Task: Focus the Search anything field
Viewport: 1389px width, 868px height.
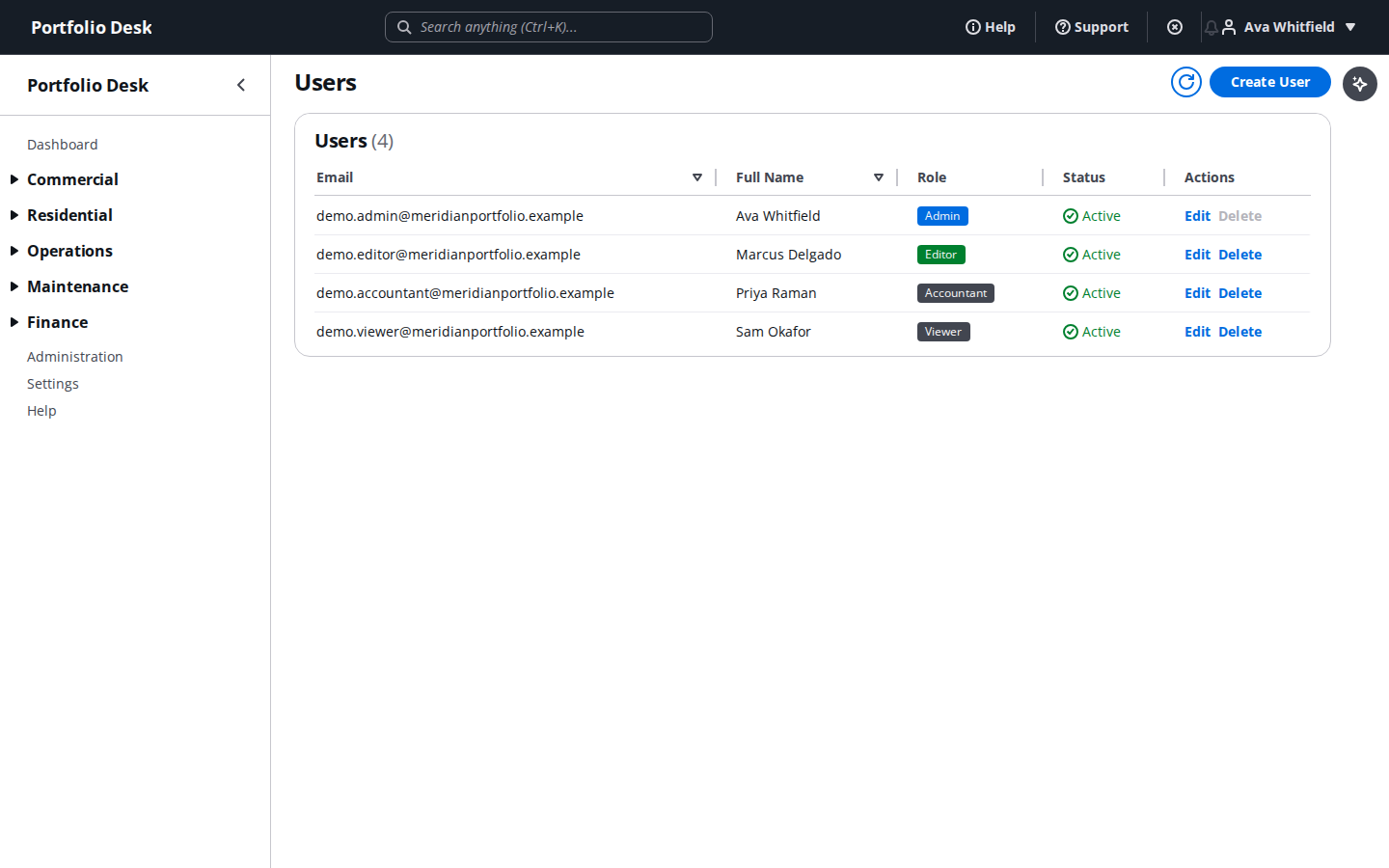Action: (549, 27)
